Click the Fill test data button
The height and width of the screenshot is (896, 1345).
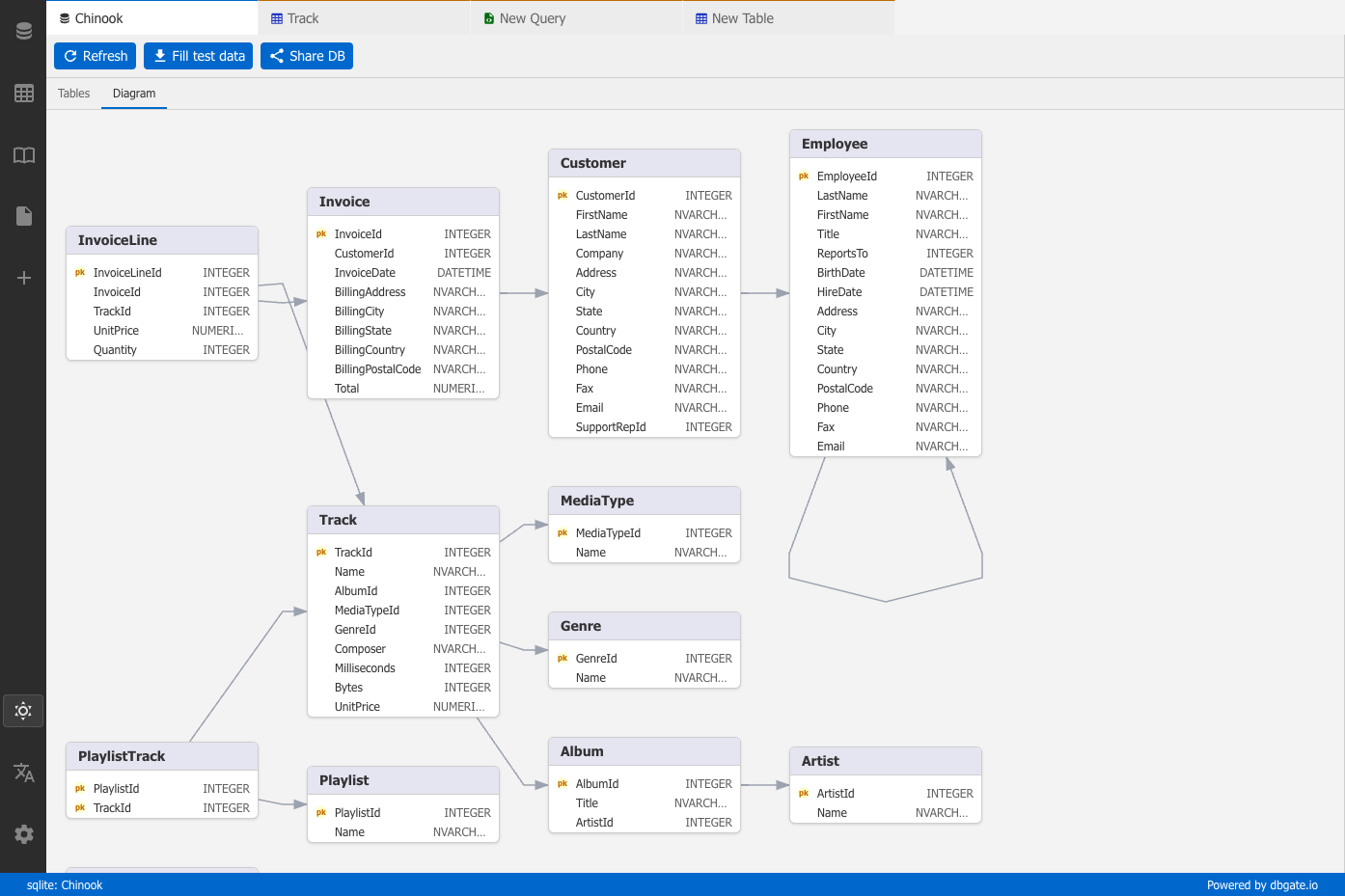(199, 56)
